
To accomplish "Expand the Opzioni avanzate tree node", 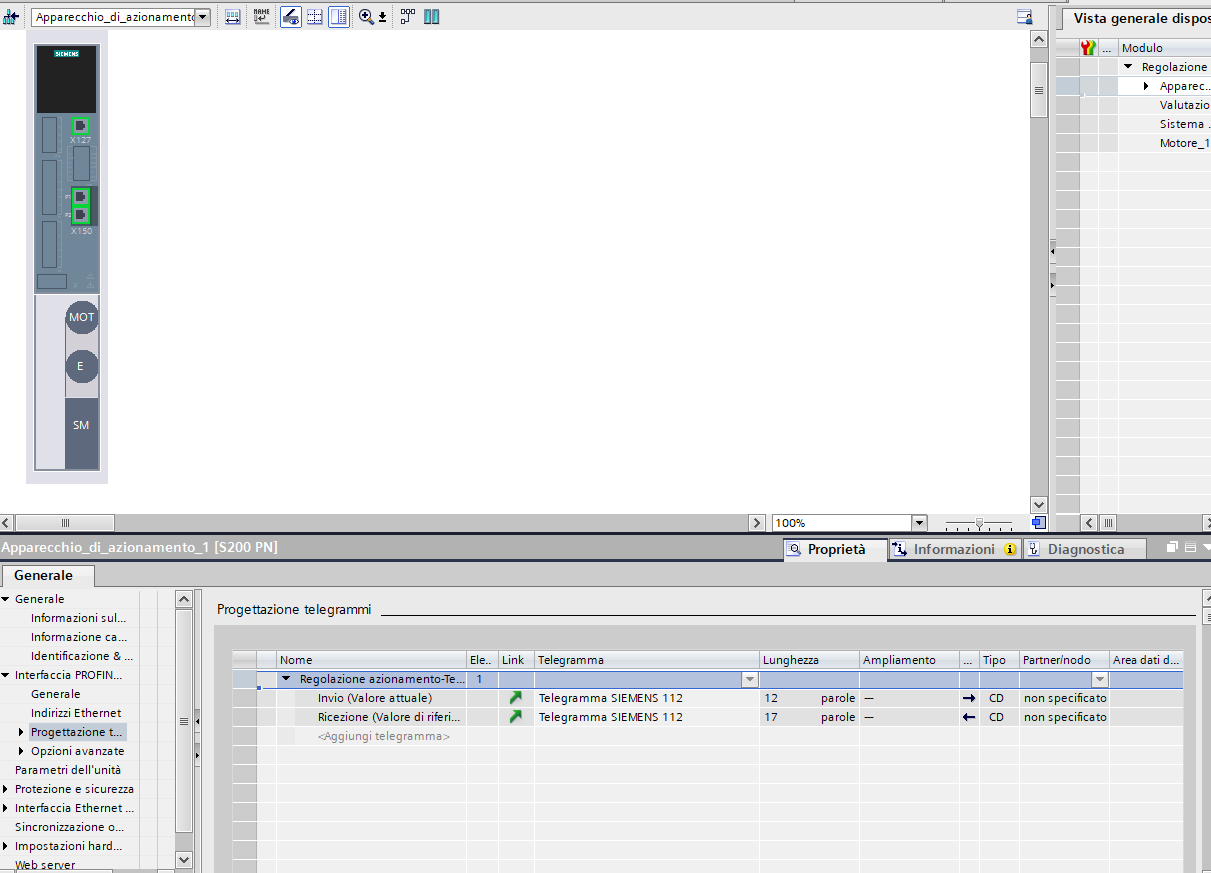I will click(x=21, y=751).
